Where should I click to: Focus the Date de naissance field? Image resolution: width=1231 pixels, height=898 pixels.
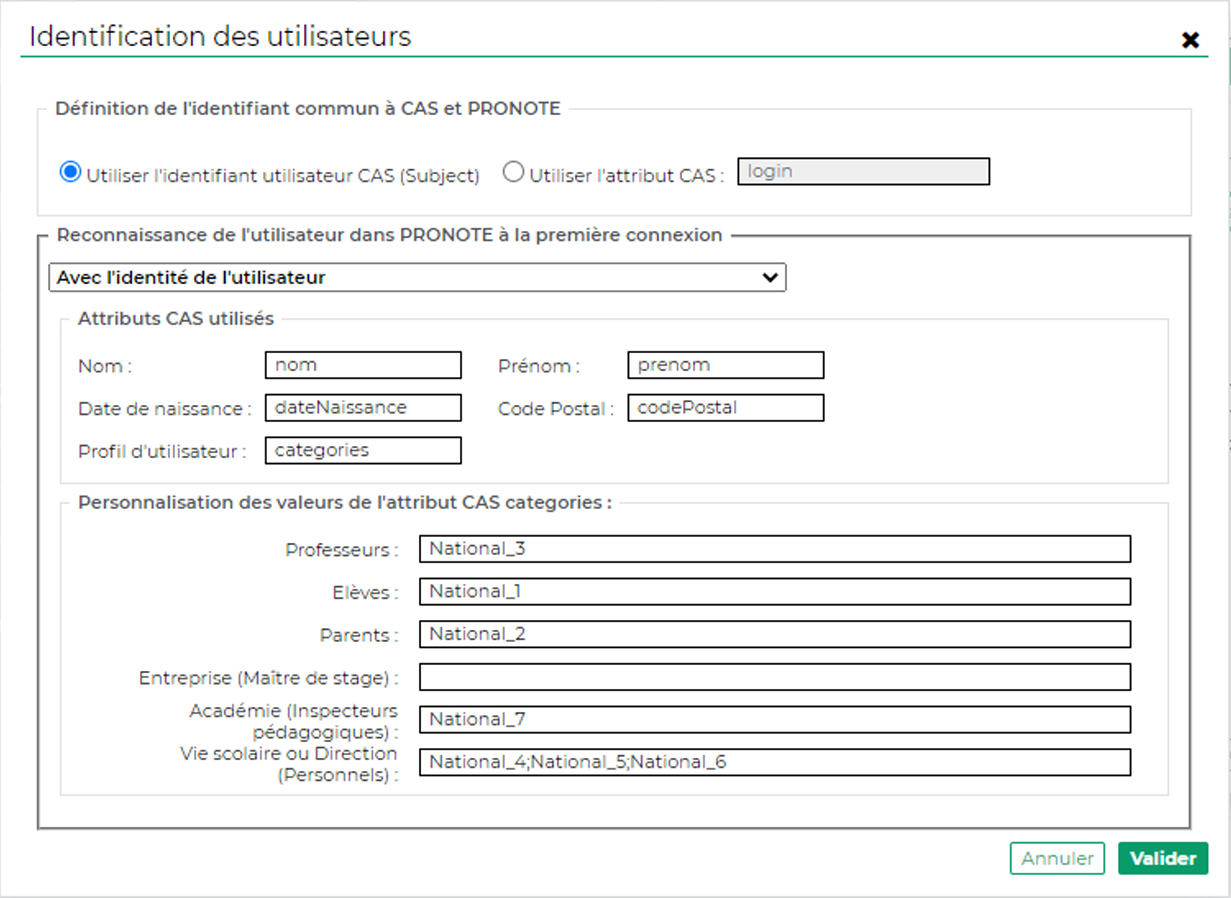[x=363, y=408]
